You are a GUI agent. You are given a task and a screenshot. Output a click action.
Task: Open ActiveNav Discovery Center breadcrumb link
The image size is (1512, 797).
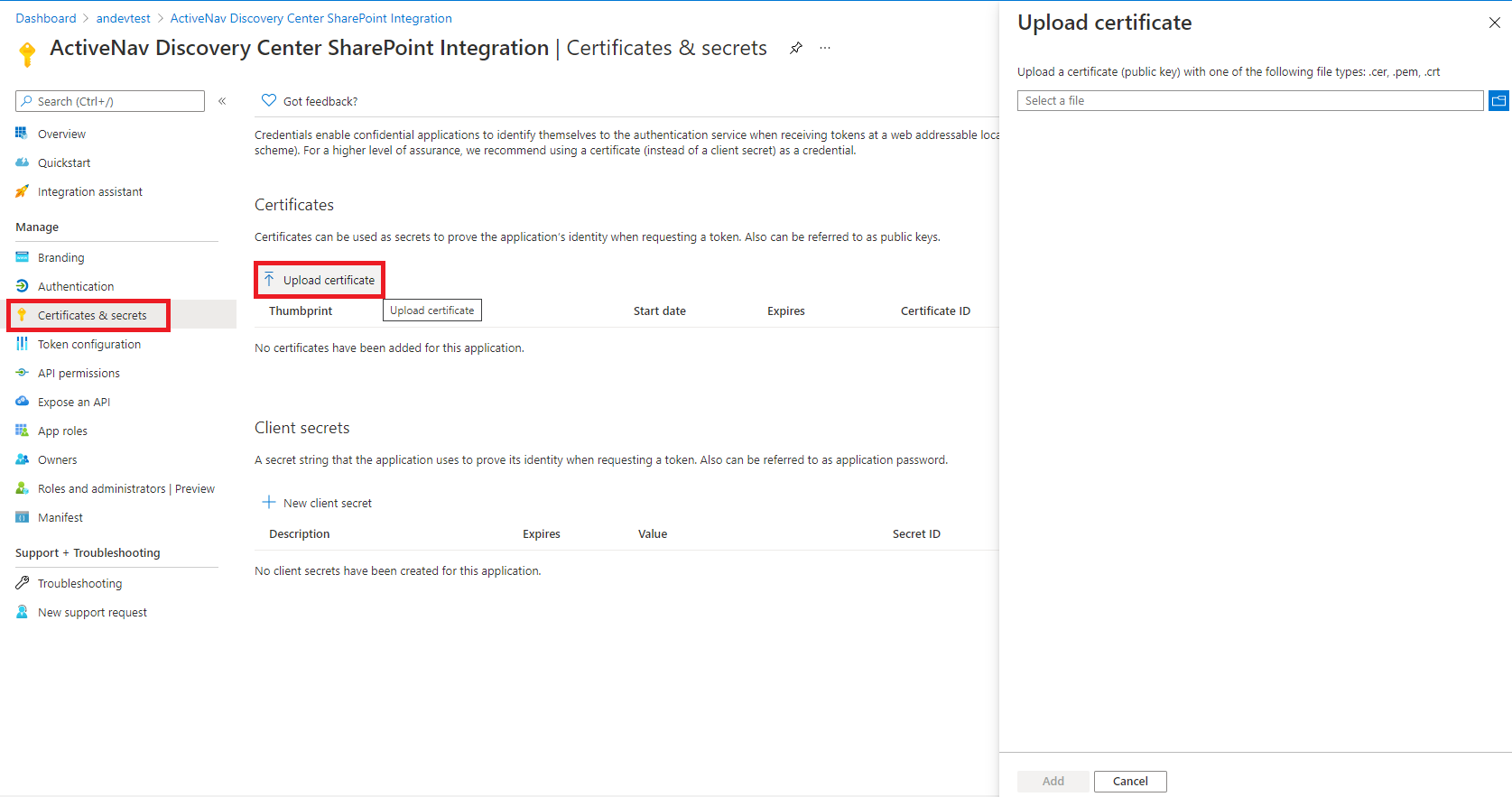pos(311,18)
